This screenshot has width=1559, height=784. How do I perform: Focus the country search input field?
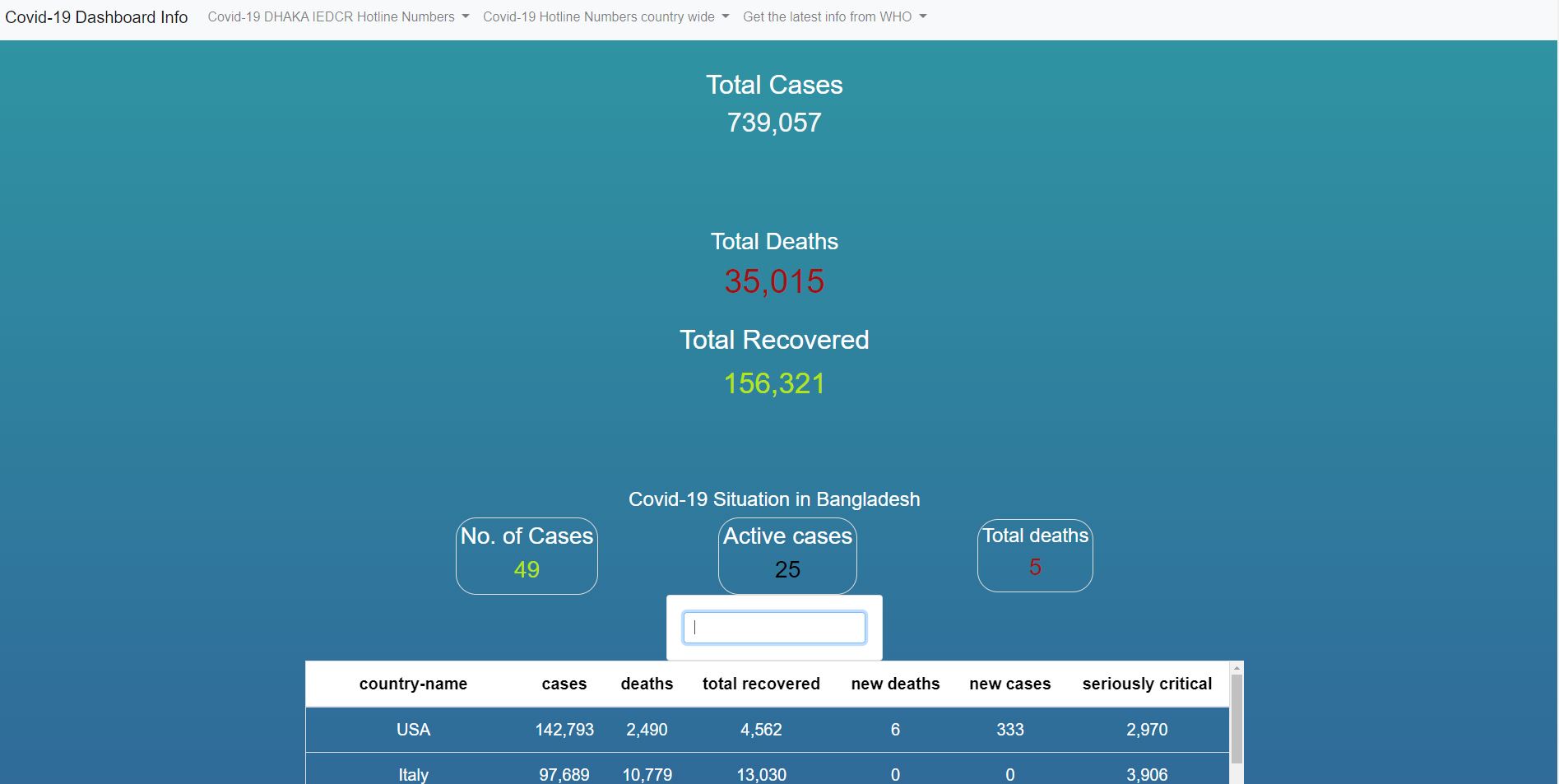click(x=774, y=628)
